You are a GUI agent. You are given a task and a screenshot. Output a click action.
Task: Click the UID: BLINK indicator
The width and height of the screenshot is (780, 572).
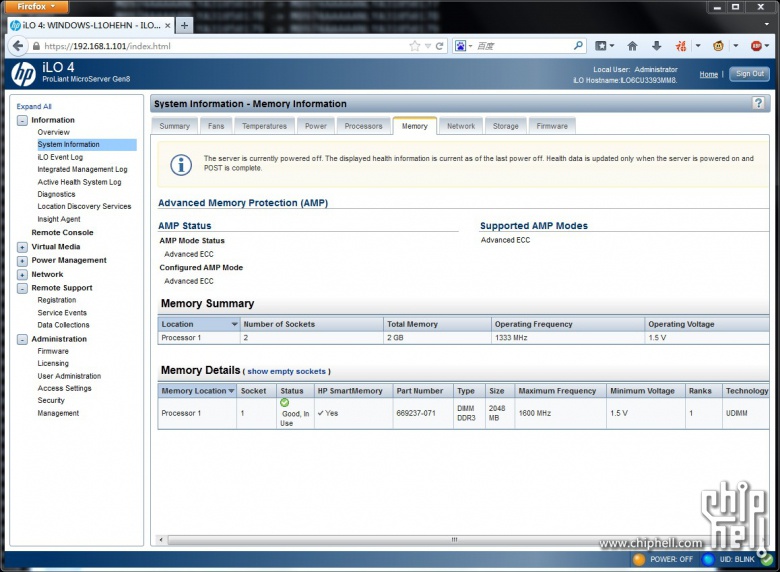click(x=729, y=559)
